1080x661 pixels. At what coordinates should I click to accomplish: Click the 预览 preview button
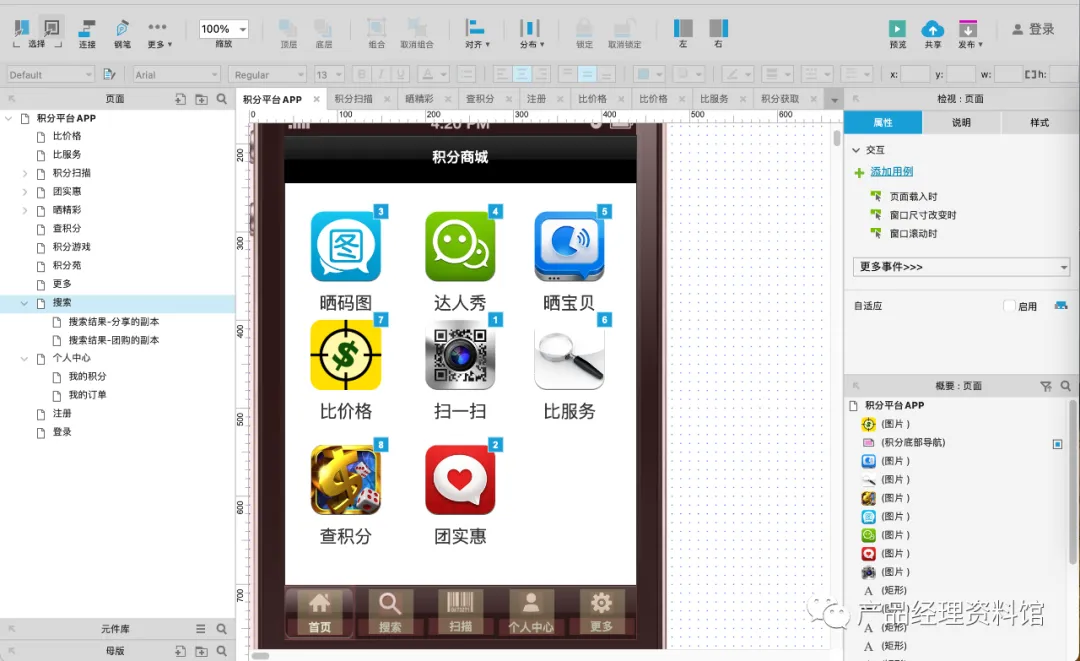897,33
